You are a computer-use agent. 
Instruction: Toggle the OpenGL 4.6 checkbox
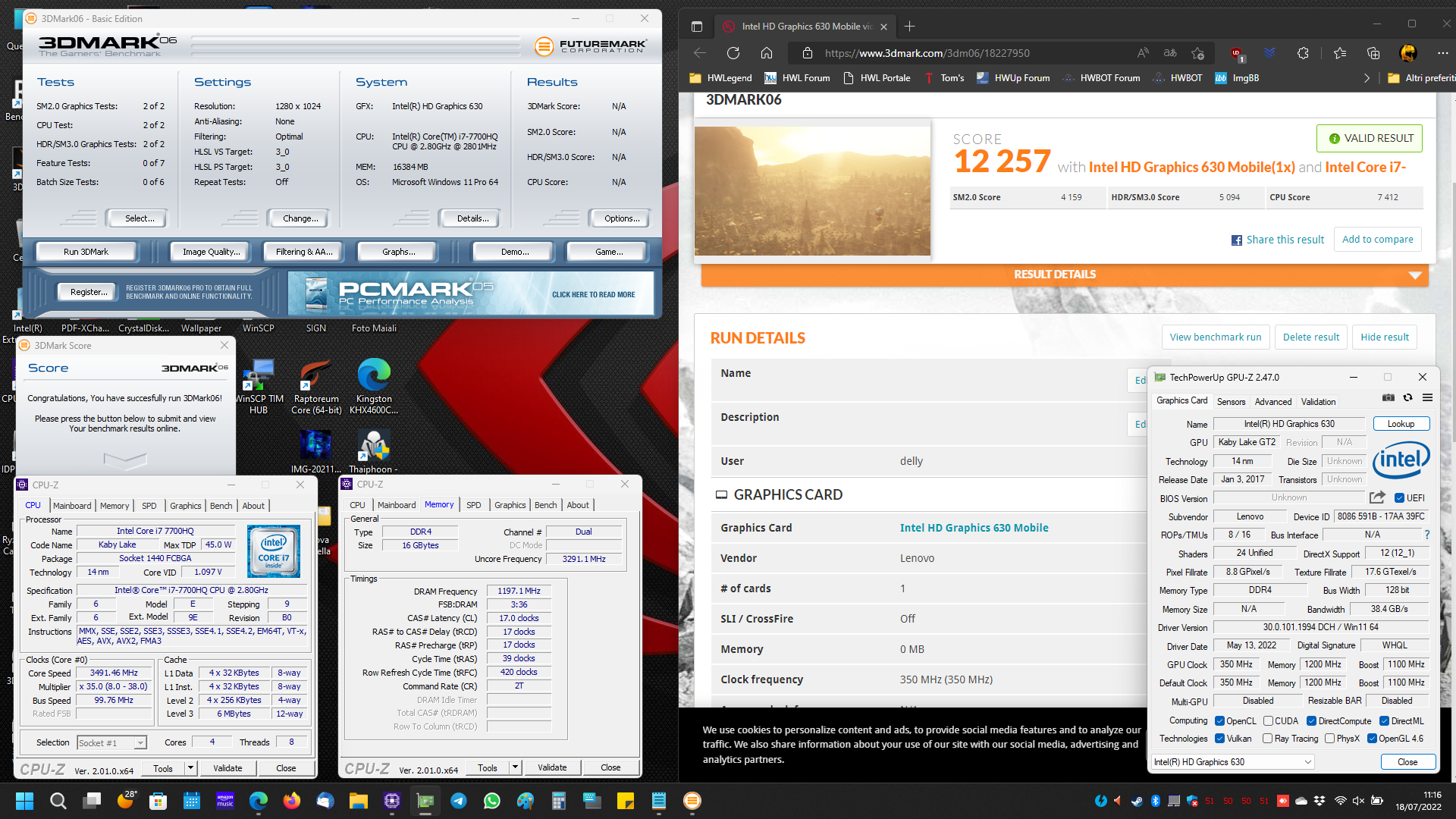click(x=1372, y=739)
